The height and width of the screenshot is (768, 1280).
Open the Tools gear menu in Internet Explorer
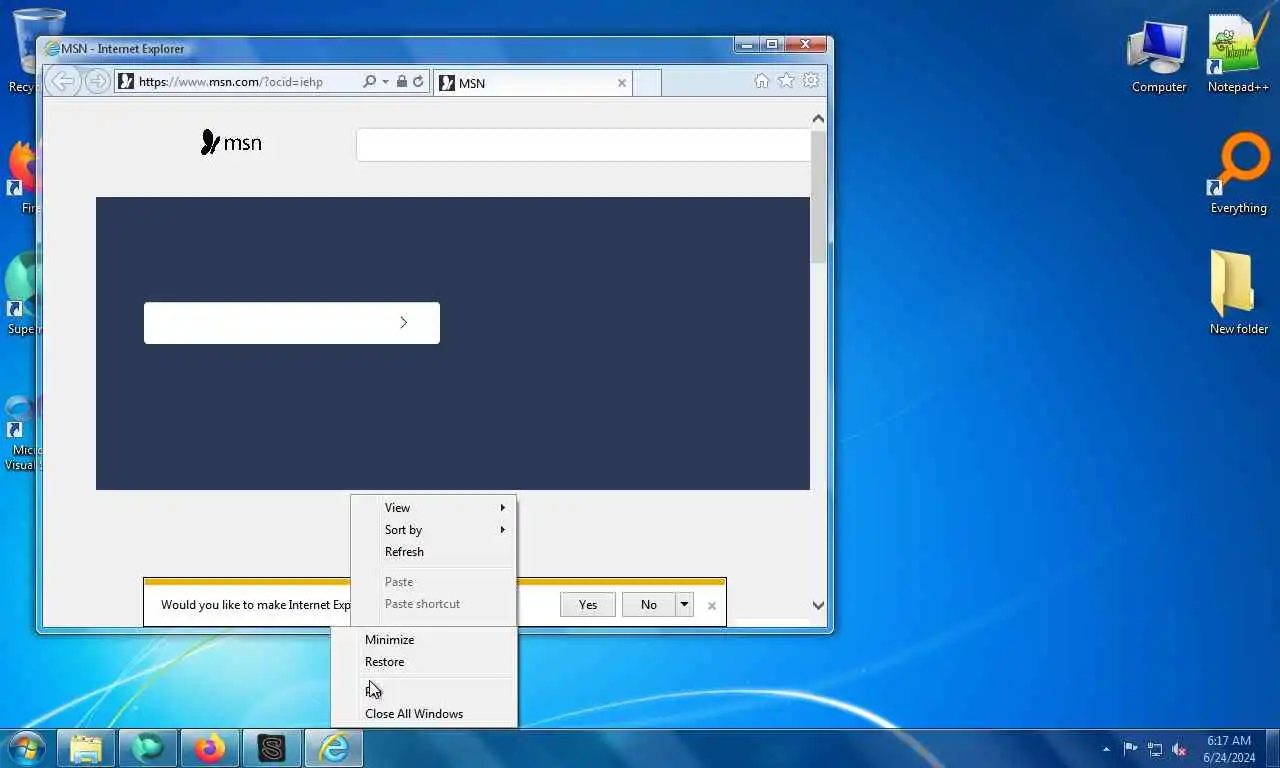(x=811, y=81)
